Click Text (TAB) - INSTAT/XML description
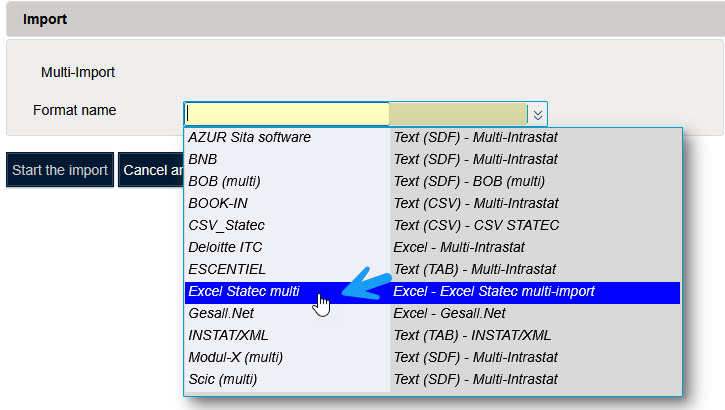 [x=472, y=335]
